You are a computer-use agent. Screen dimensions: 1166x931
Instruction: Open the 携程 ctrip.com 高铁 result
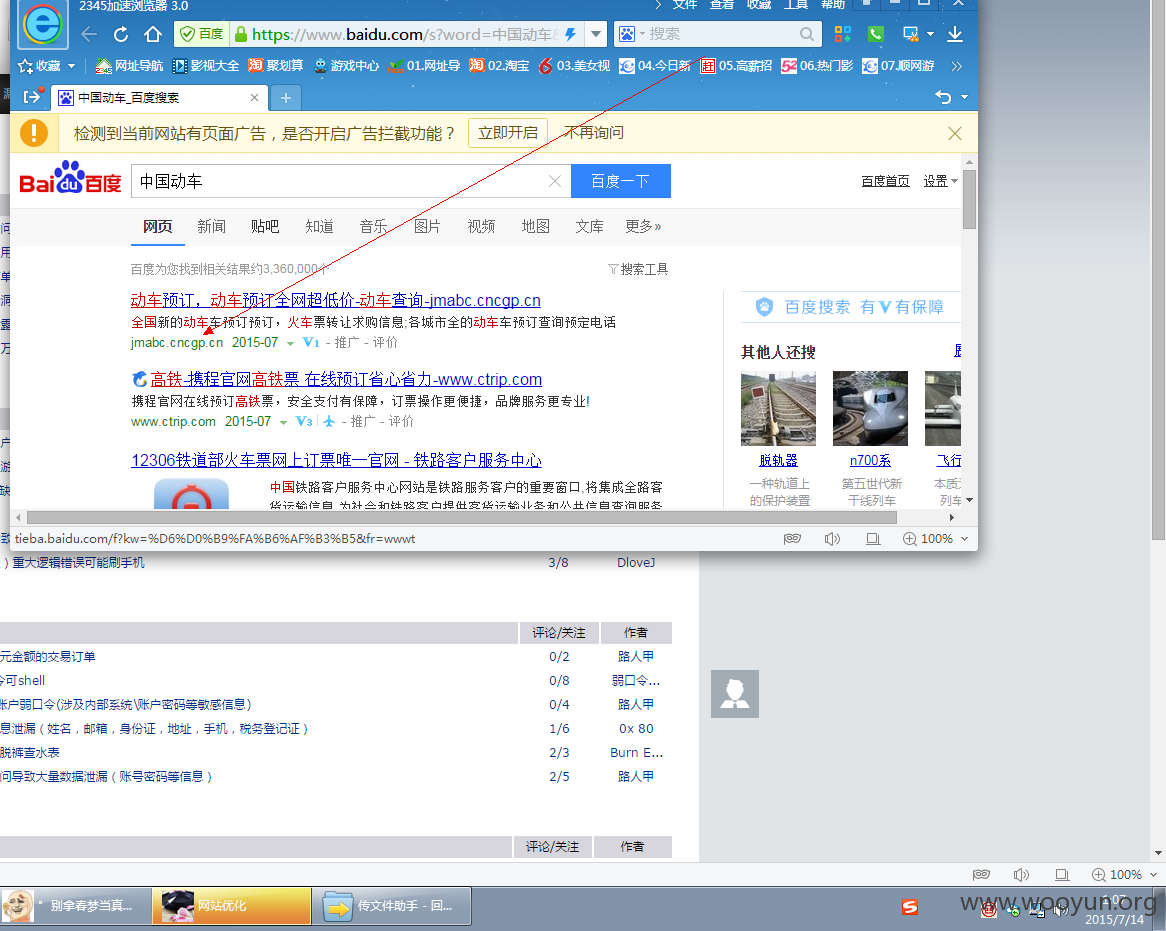[346, 379]
